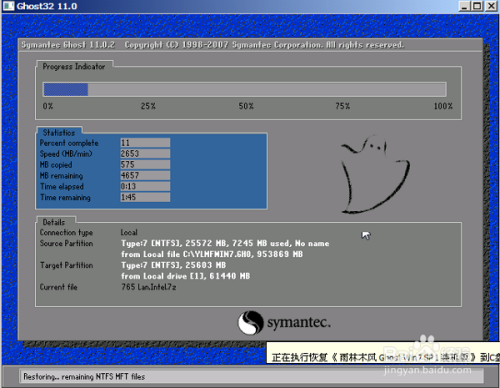Click the Source Partition label
Screen dimensions: 500x388
point(66,243)
